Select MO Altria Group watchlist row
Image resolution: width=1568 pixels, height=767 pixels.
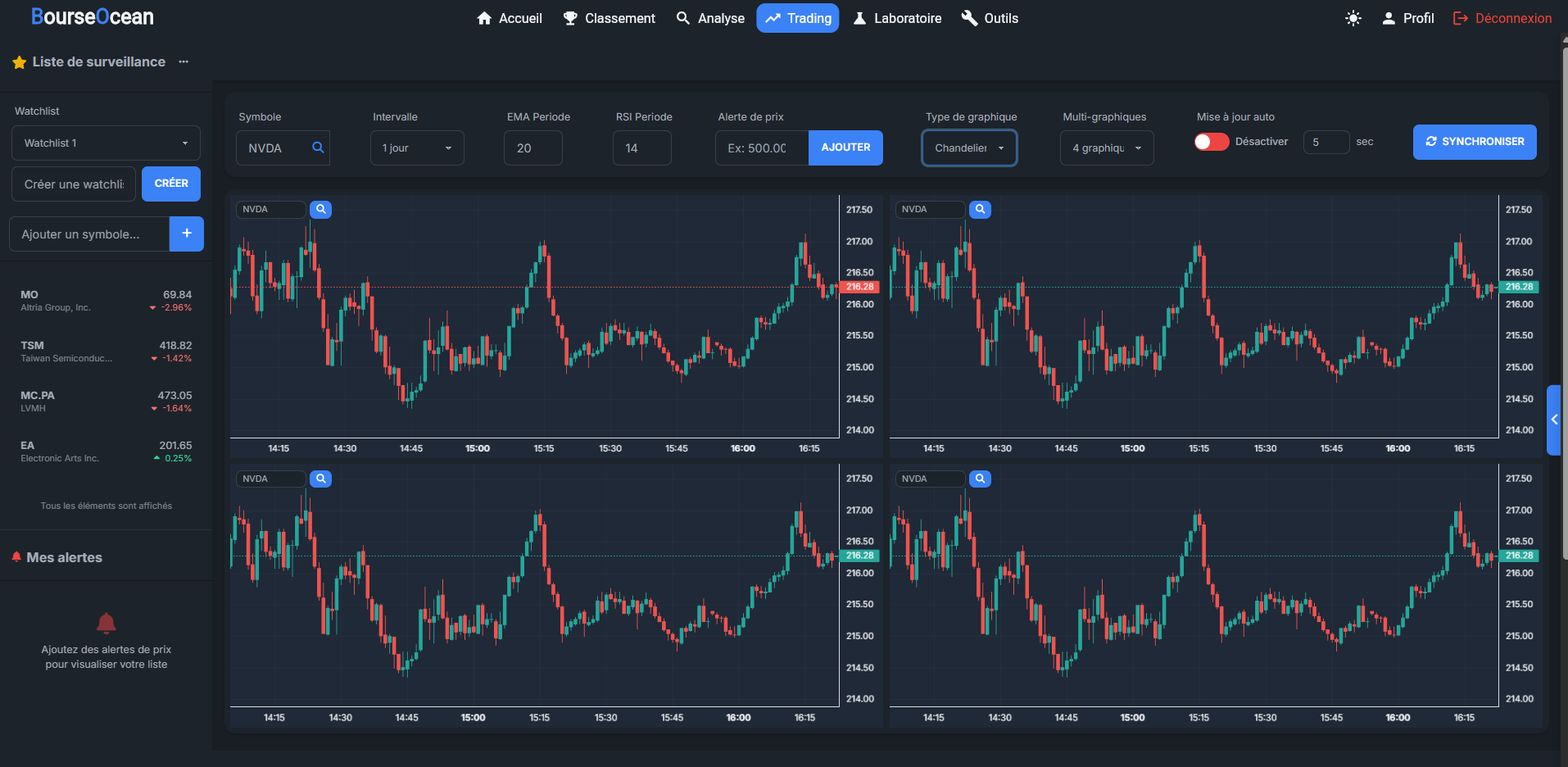tap(106, 301)
